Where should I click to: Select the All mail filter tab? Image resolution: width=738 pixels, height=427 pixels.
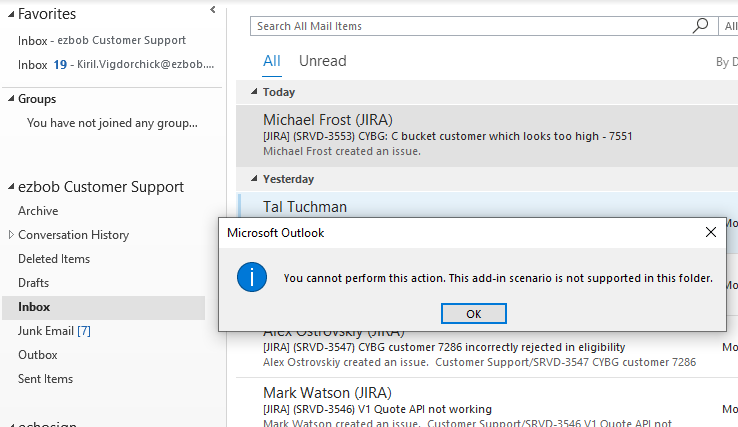point(272,61)
